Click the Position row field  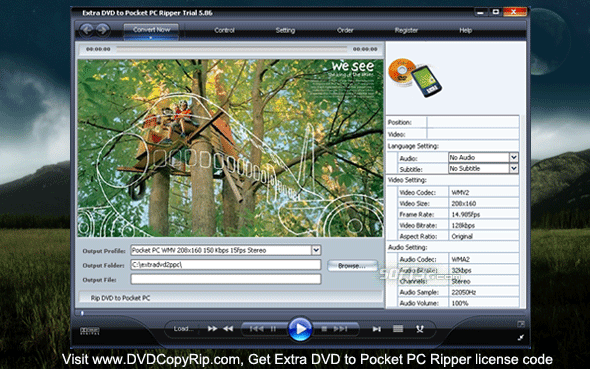(473, 122)
